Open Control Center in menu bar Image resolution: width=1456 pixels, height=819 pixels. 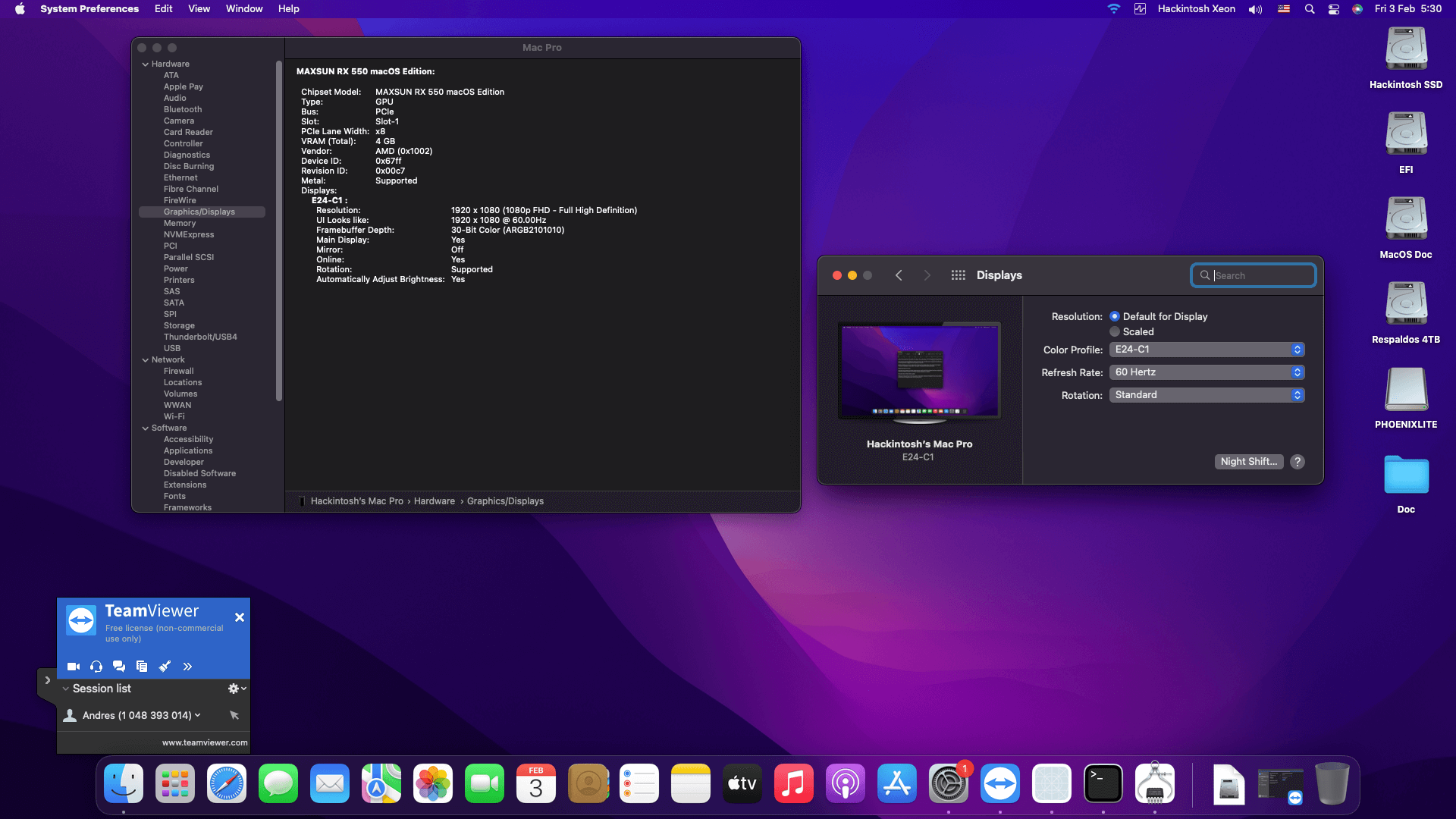click(x=1334, y=9)
